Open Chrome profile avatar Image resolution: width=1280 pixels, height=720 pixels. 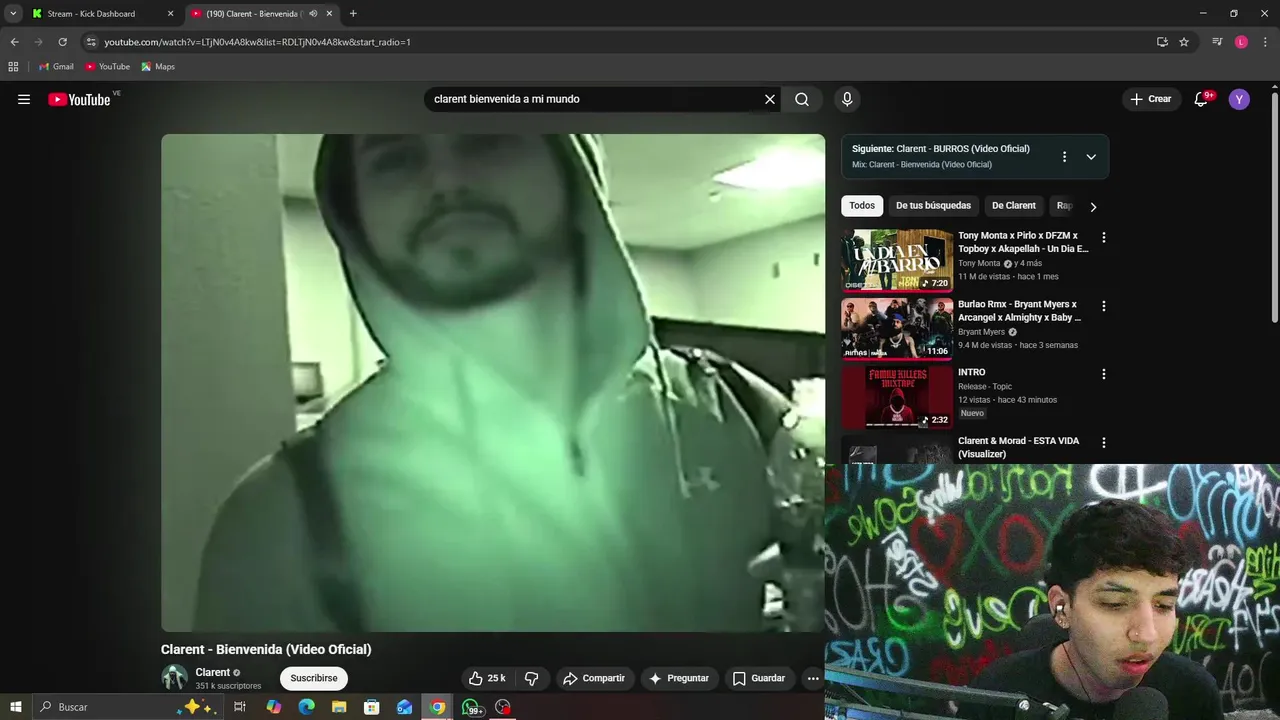[1241, 42]
